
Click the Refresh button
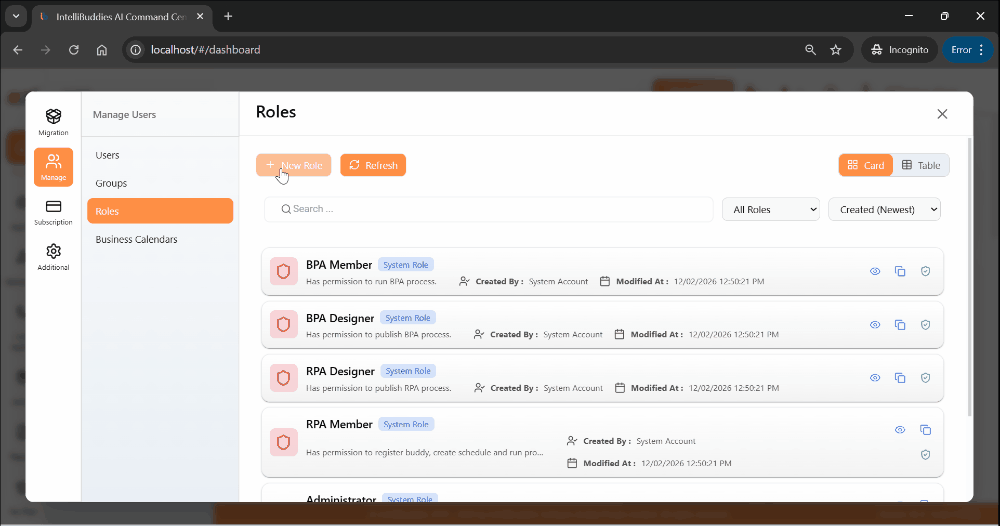coord(373,165)
